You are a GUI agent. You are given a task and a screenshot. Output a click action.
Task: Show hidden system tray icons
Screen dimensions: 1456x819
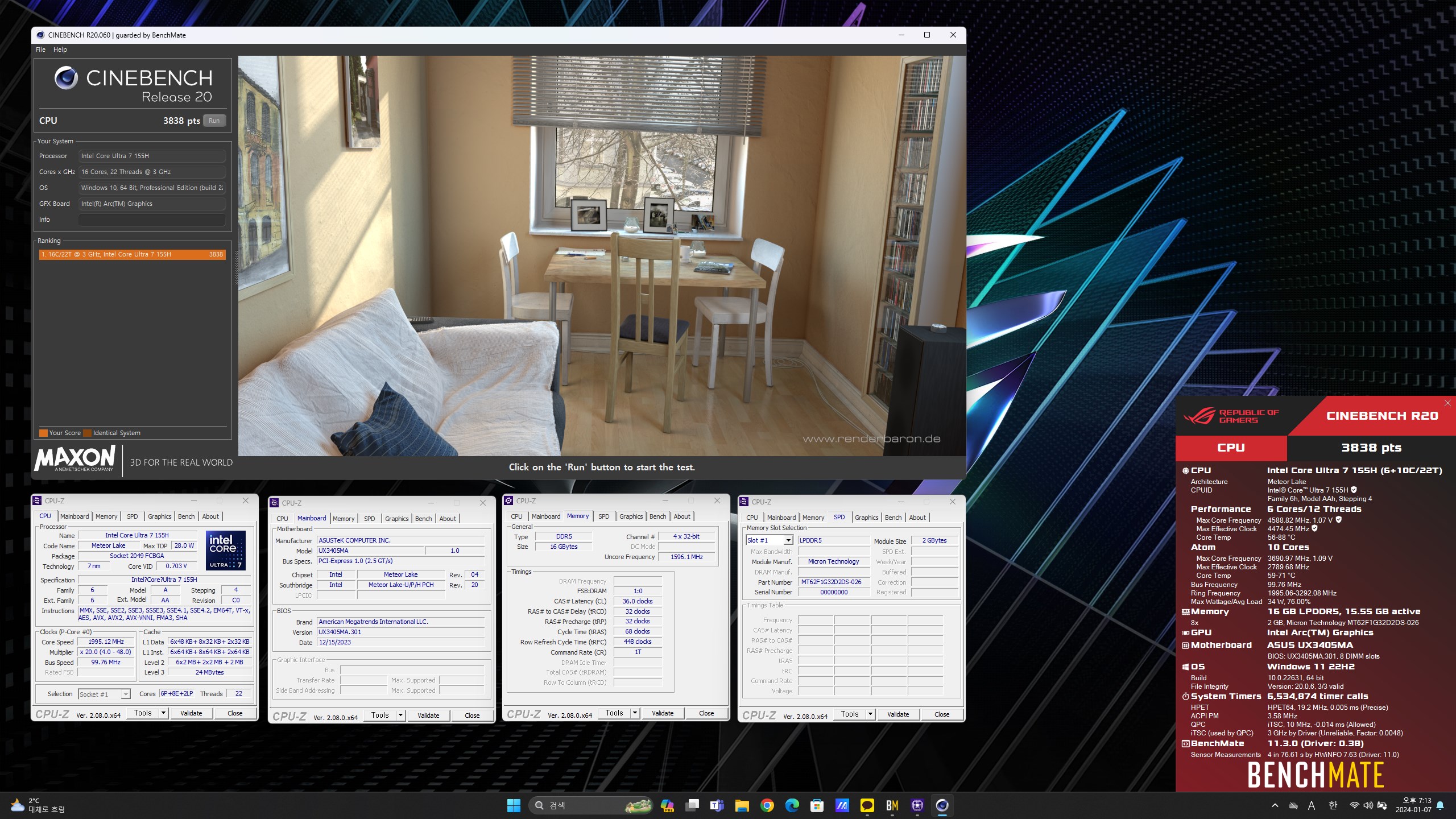point(1275,805)
